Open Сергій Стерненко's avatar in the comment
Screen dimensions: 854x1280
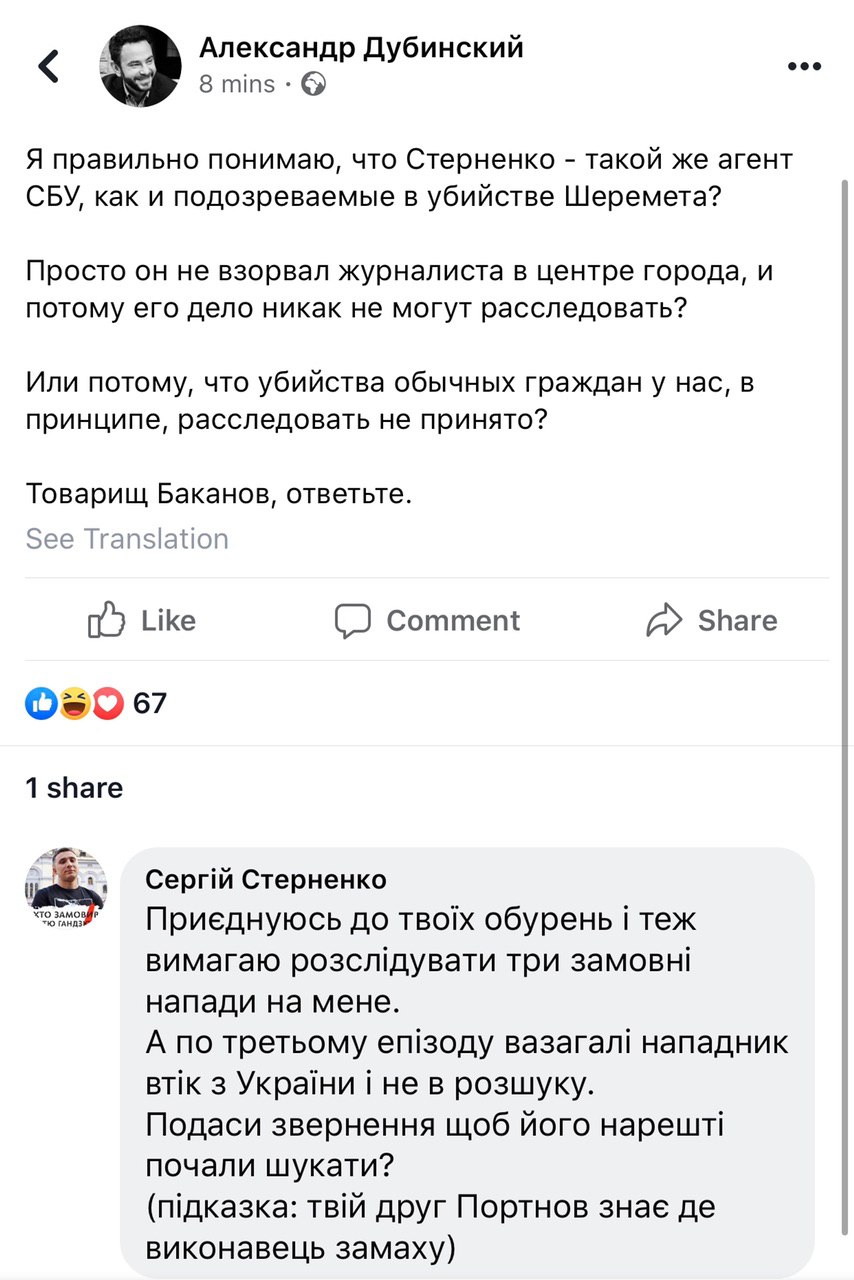[66, 892]
